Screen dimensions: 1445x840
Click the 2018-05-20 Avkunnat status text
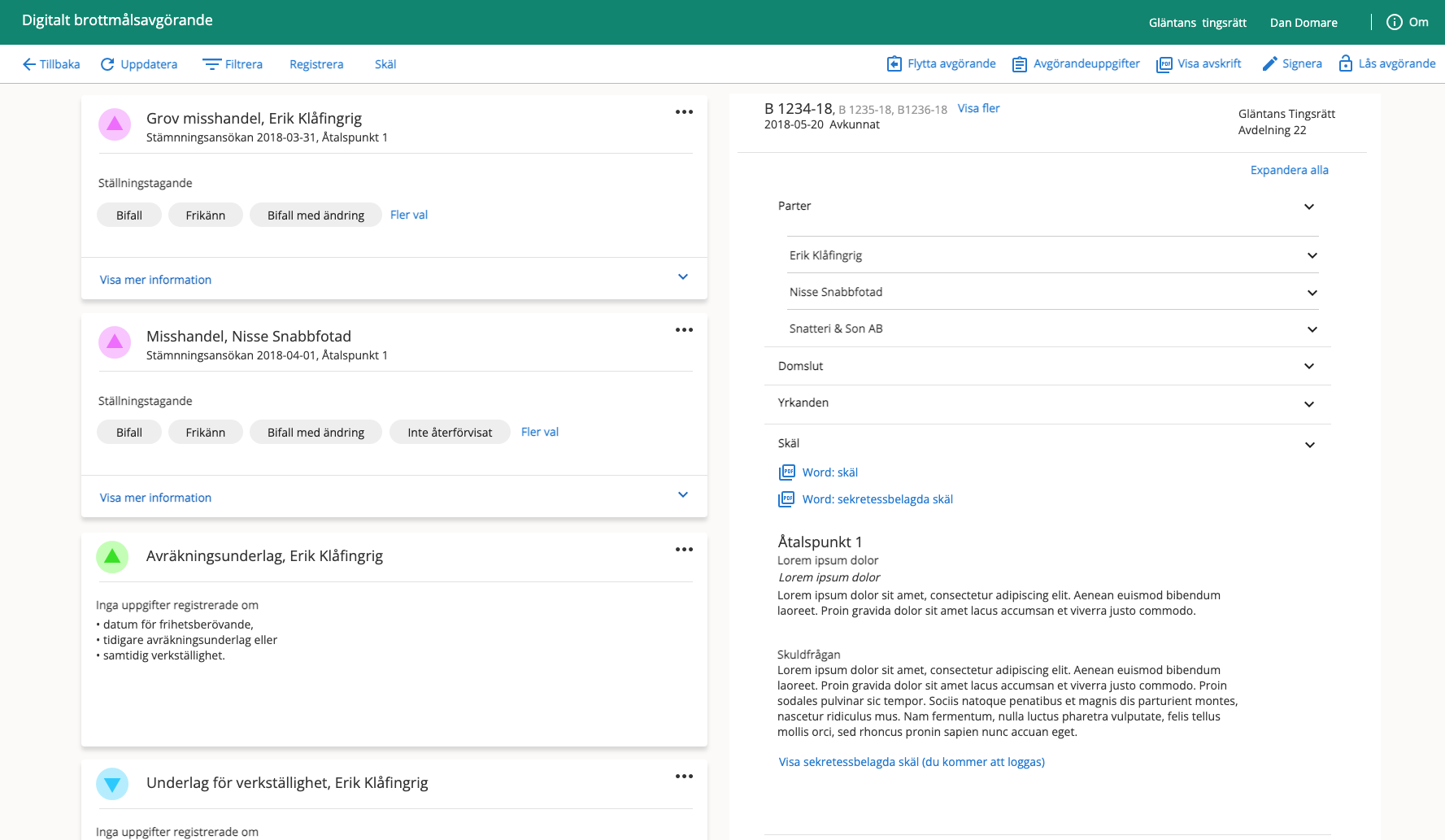tap(822, 124)
